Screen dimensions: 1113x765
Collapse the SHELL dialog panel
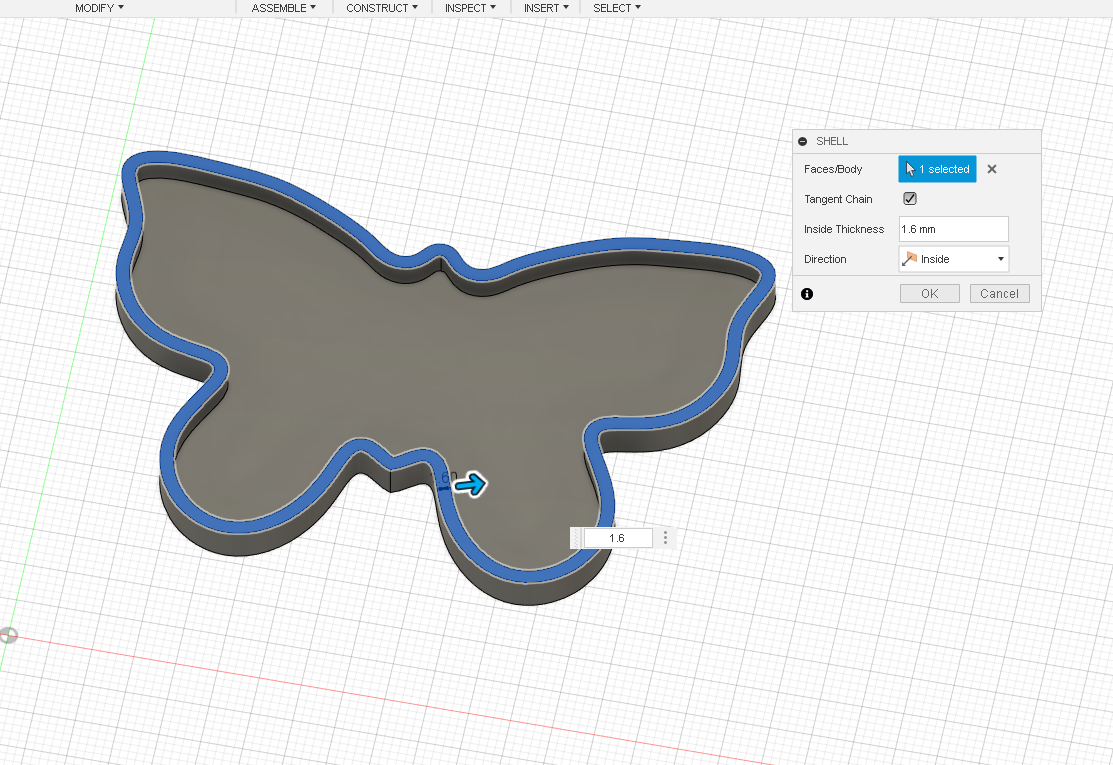click(803, 141)
